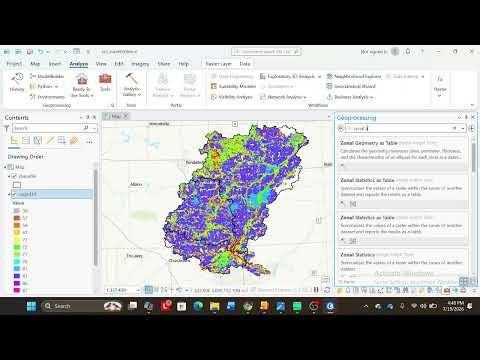Open the Project tab
Screen dimensions: 480x360
(x=14, y=64)
